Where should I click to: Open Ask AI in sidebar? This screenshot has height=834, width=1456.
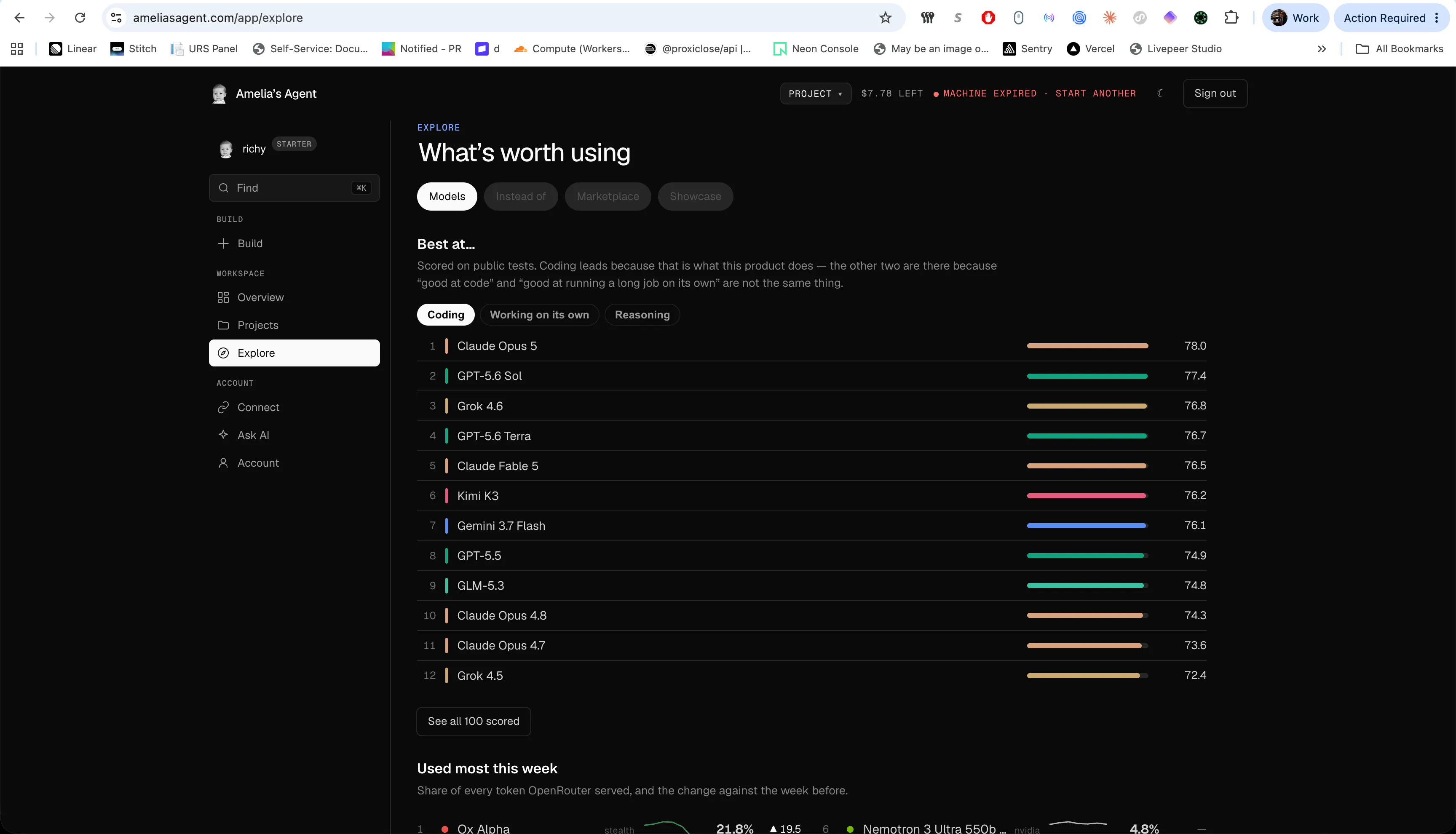(x=294, y=436)
